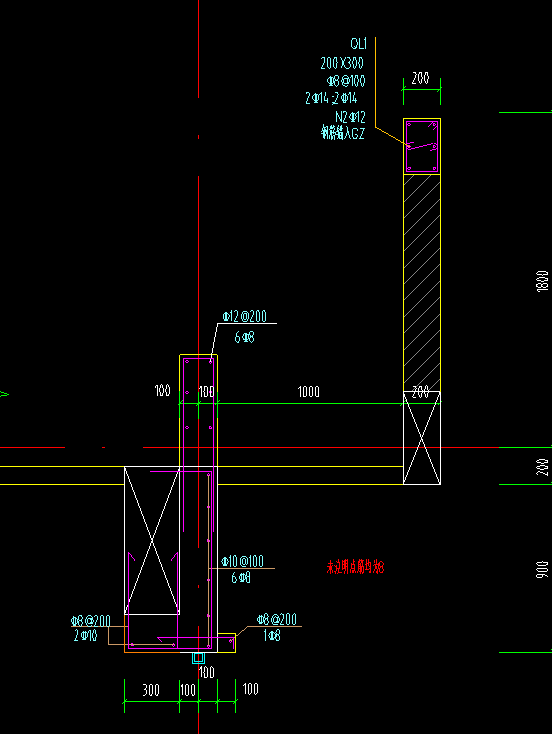Select the magenta stirrup in QL1 section
The width and height of the screenshot is (552, 734).
[x=422, y=147]
